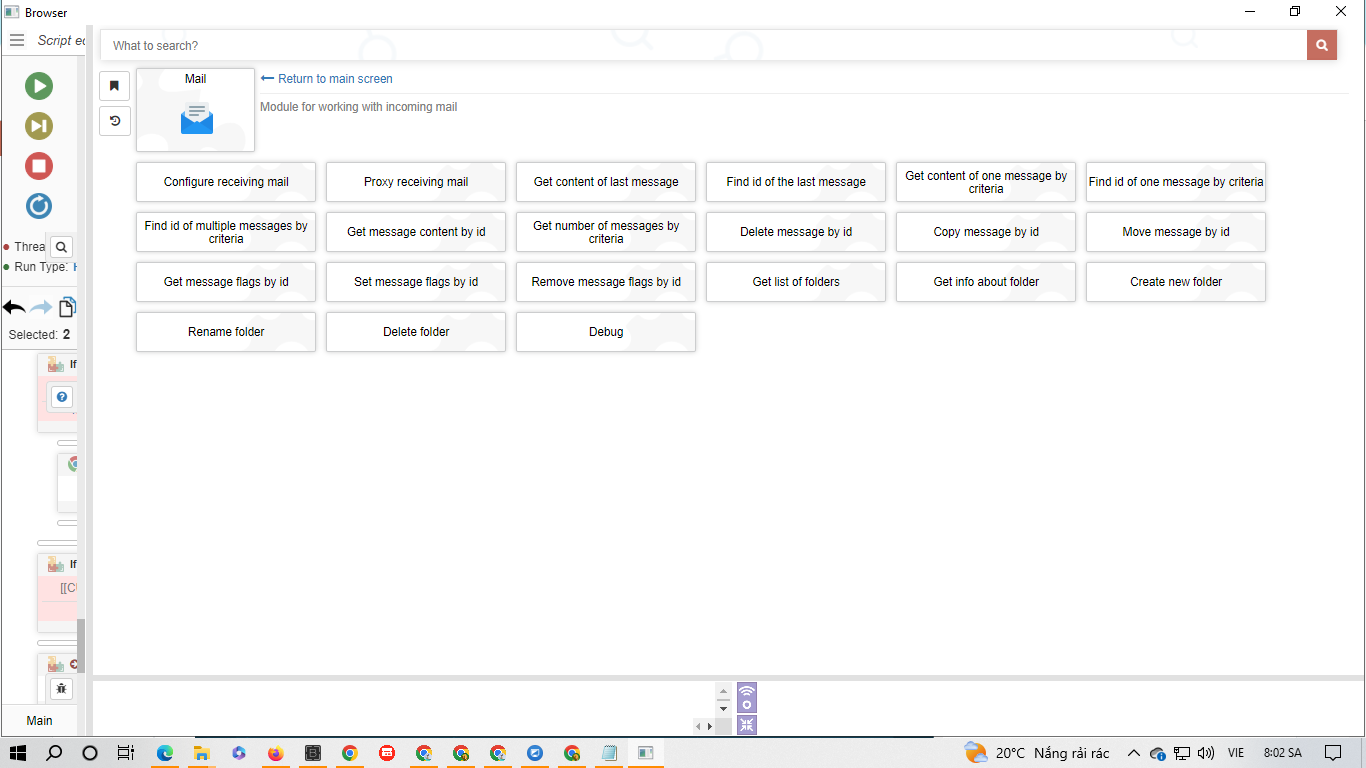
Task: Click the red search magnifier button
Action: [1321, 45]
